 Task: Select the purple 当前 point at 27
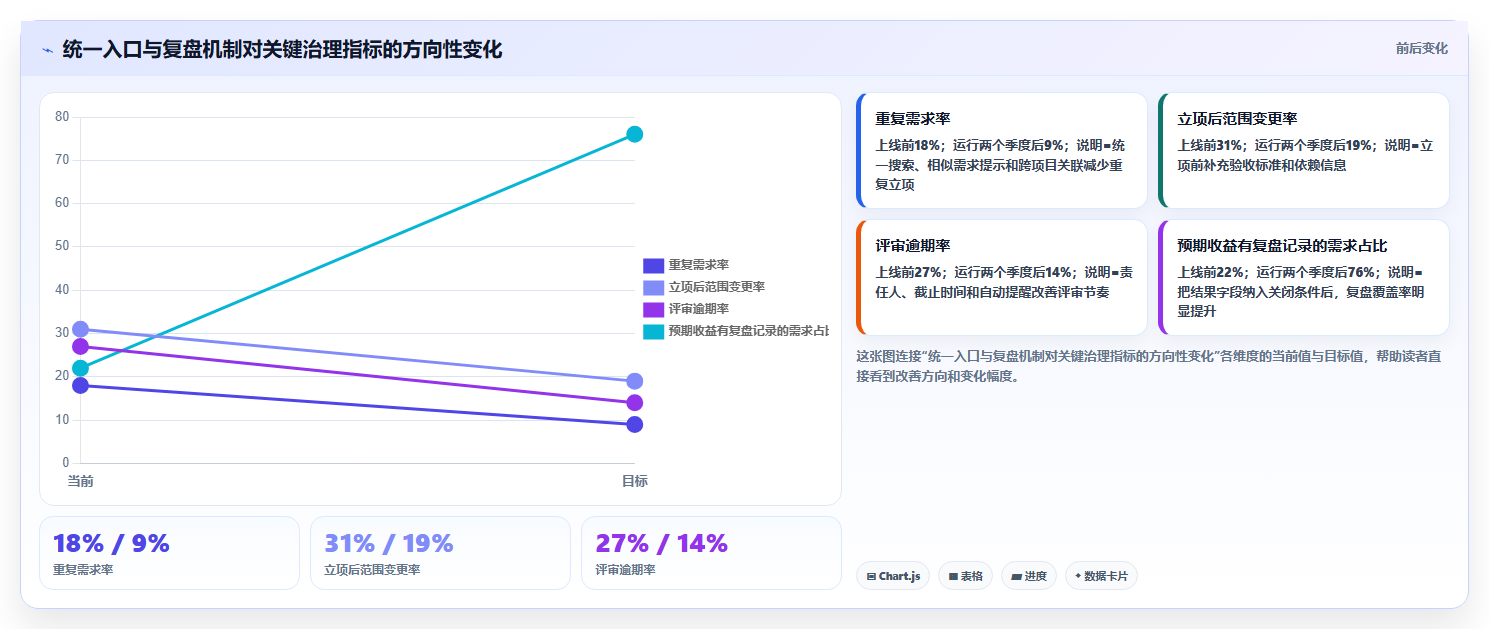click(80, 346)
